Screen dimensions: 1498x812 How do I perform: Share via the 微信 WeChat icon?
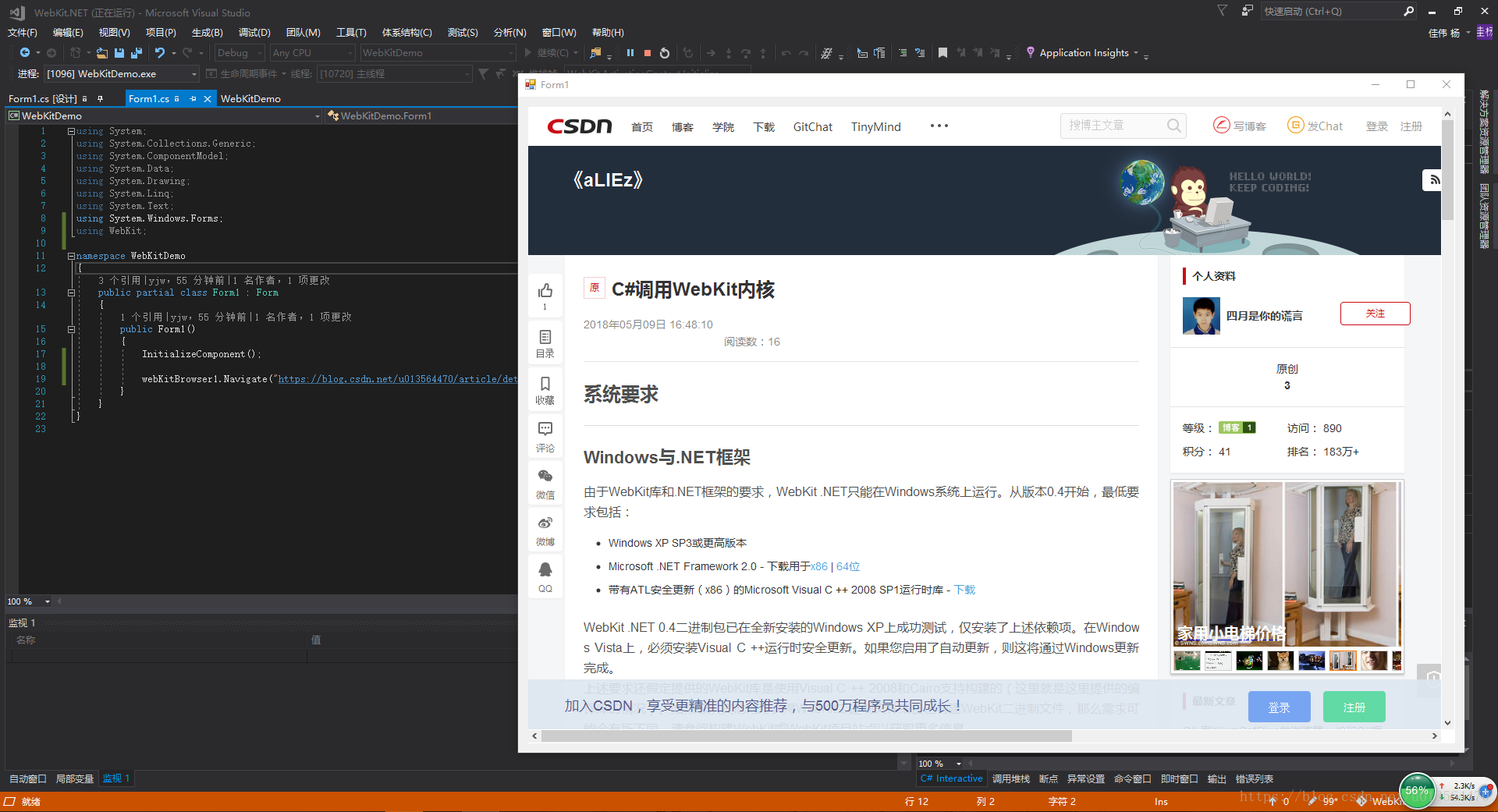545,476
